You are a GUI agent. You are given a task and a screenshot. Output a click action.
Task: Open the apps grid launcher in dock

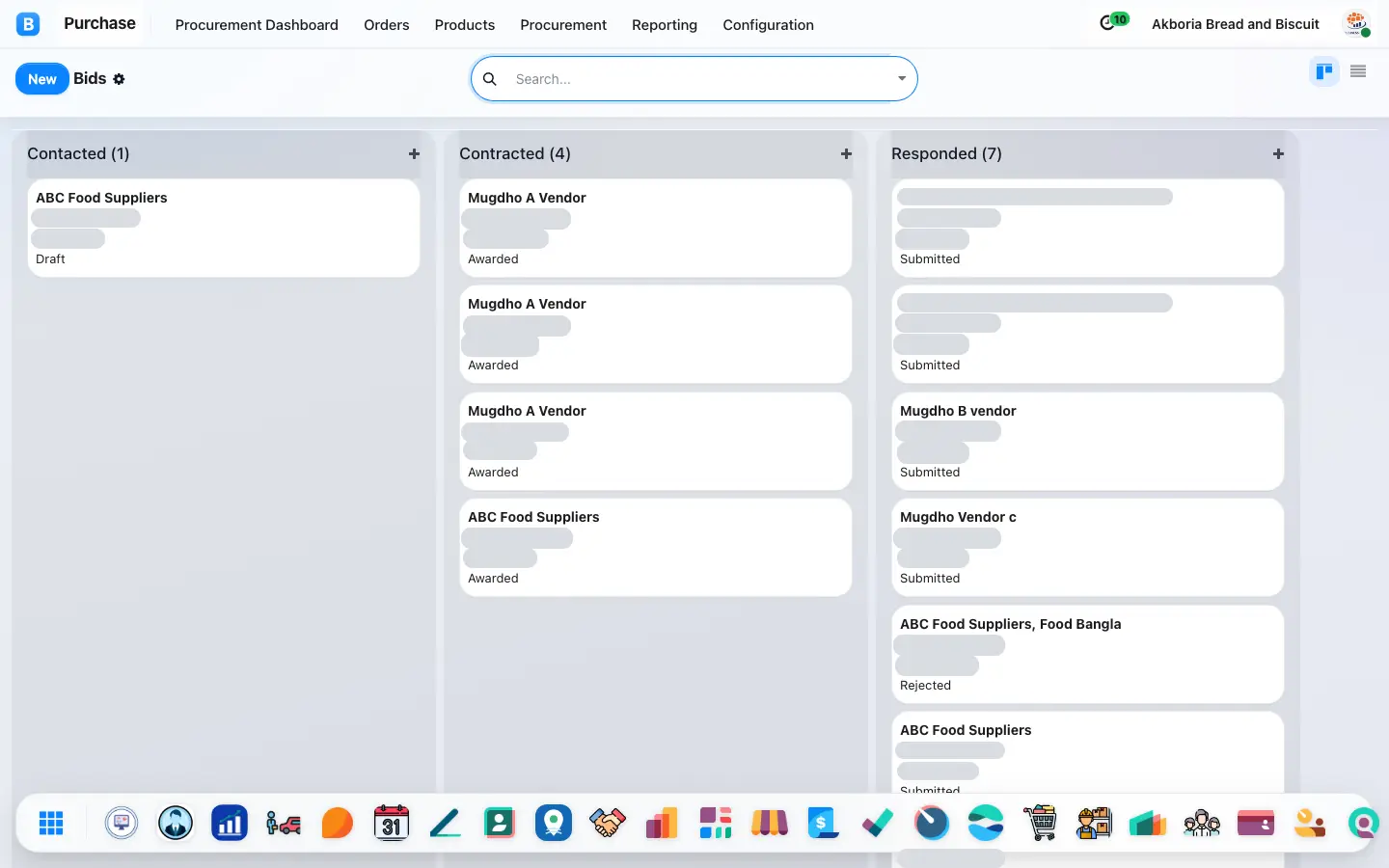click(51, 823)
